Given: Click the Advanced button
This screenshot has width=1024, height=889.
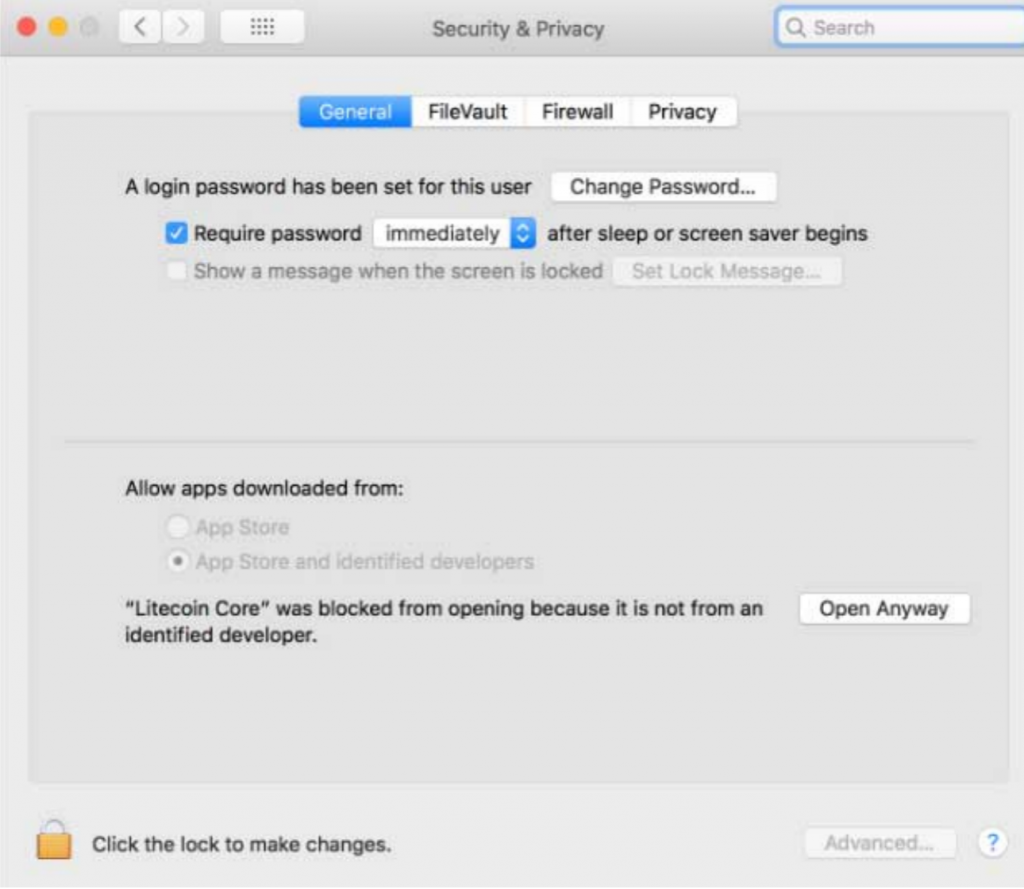Looking at the screenshot, I should (x=880, y=843).
